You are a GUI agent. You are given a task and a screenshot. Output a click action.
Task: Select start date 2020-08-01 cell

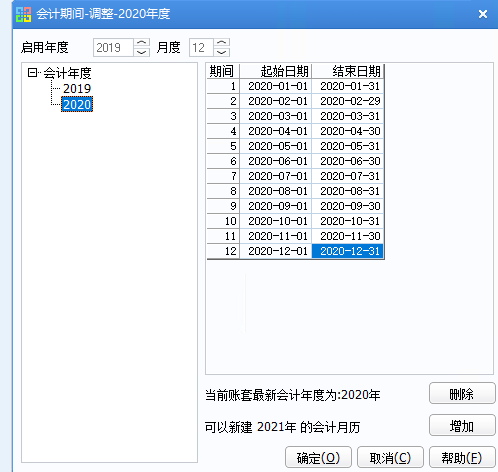click(x=276, y=191)
